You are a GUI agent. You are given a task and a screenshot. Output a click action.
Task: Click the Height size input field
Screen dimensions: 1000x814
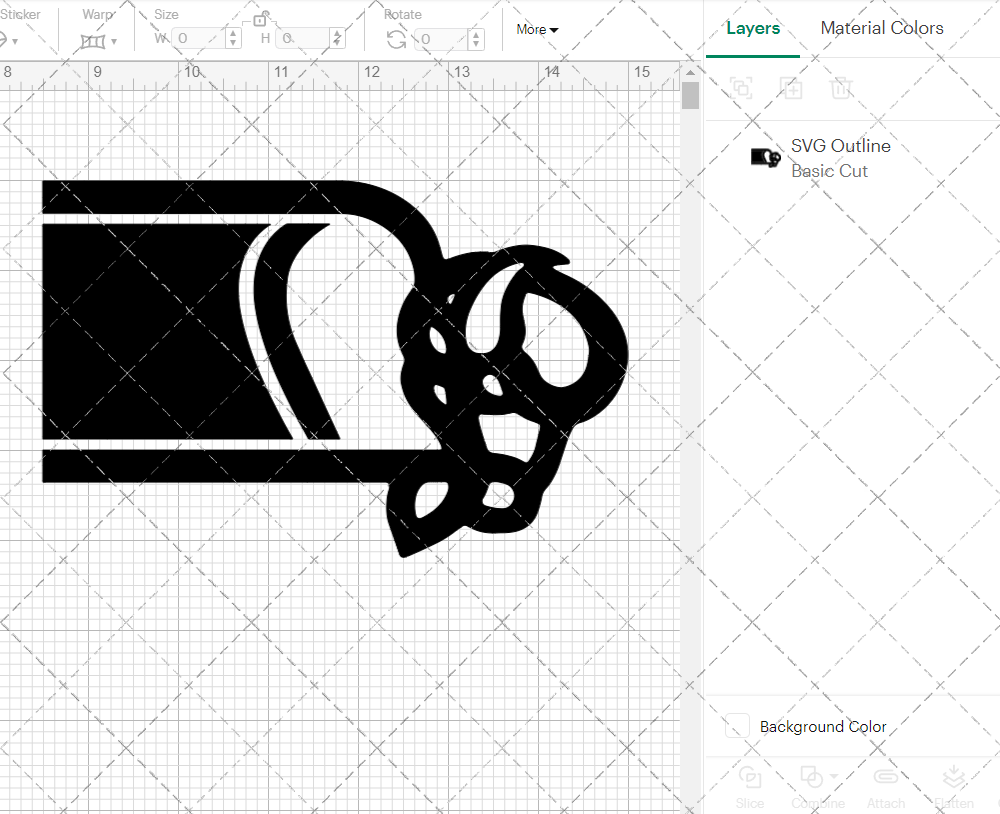pos(304,38)
